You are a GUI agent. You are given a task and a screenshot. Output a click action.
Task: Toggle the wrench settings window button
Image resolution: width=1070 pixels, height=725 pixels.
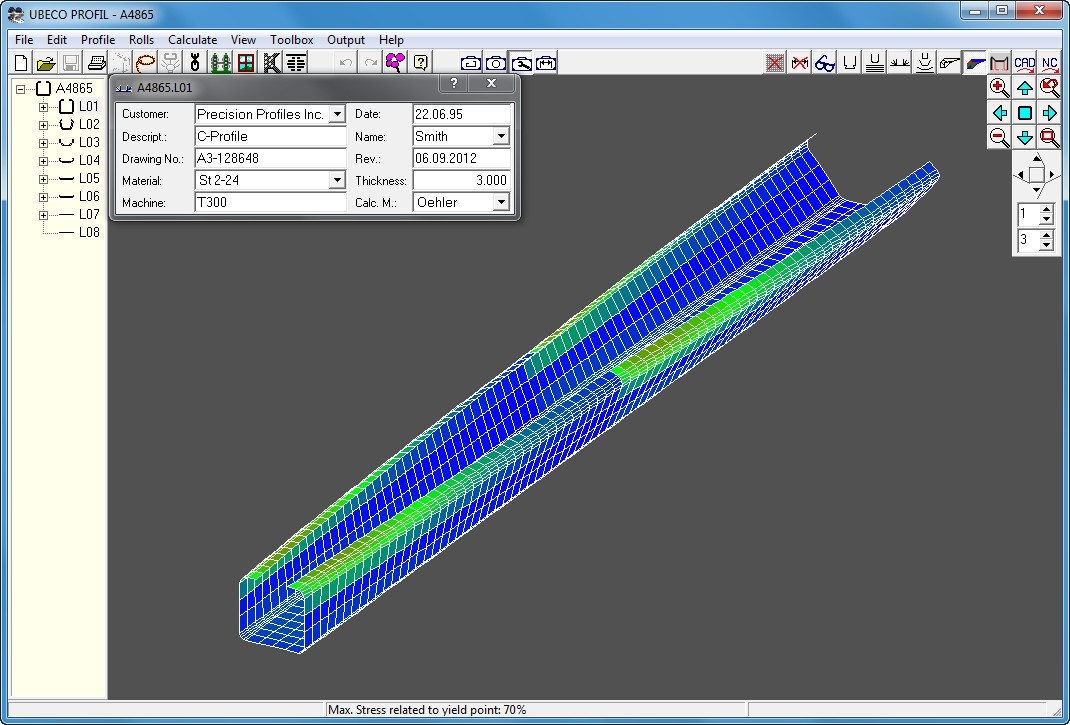(x=521, y=63)
